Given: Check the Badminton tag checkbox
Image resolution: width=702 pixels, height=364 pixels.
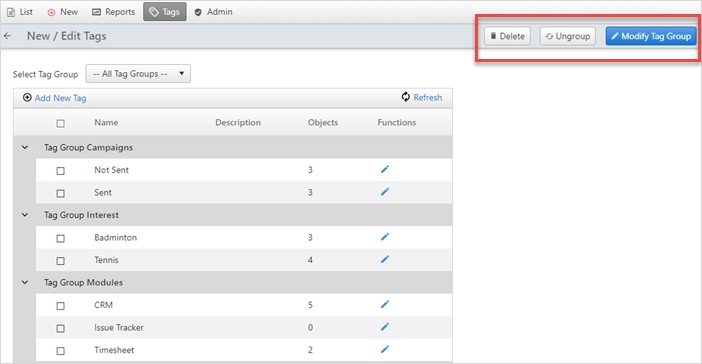Looking at the screenshot, I should (60, 238).
